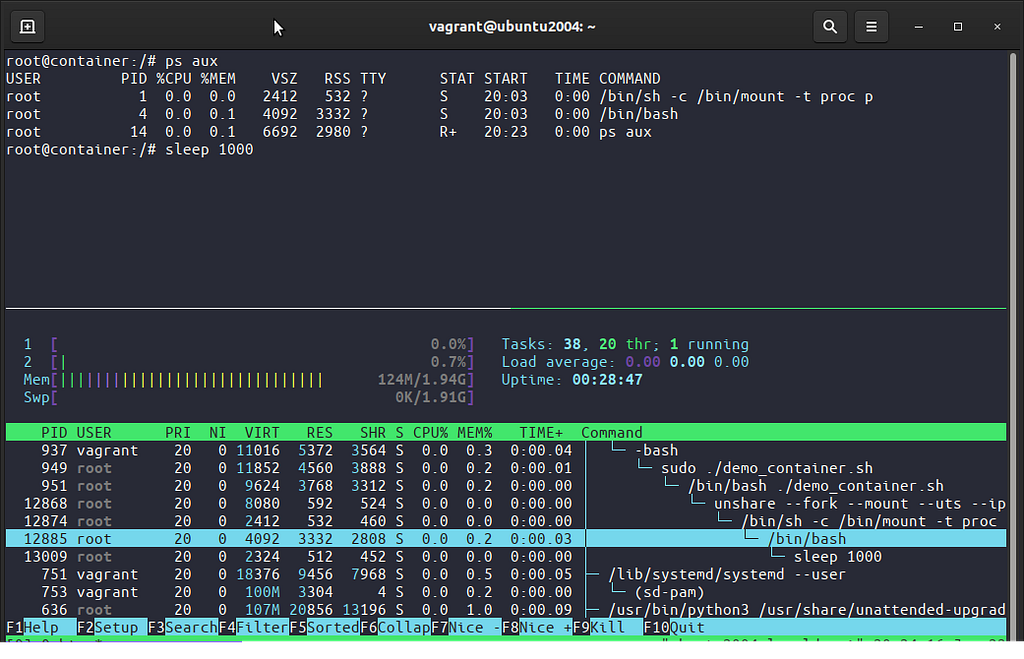Click the Swp usage meter
This screenshot has width=1024, height=659.
(248, 397)
